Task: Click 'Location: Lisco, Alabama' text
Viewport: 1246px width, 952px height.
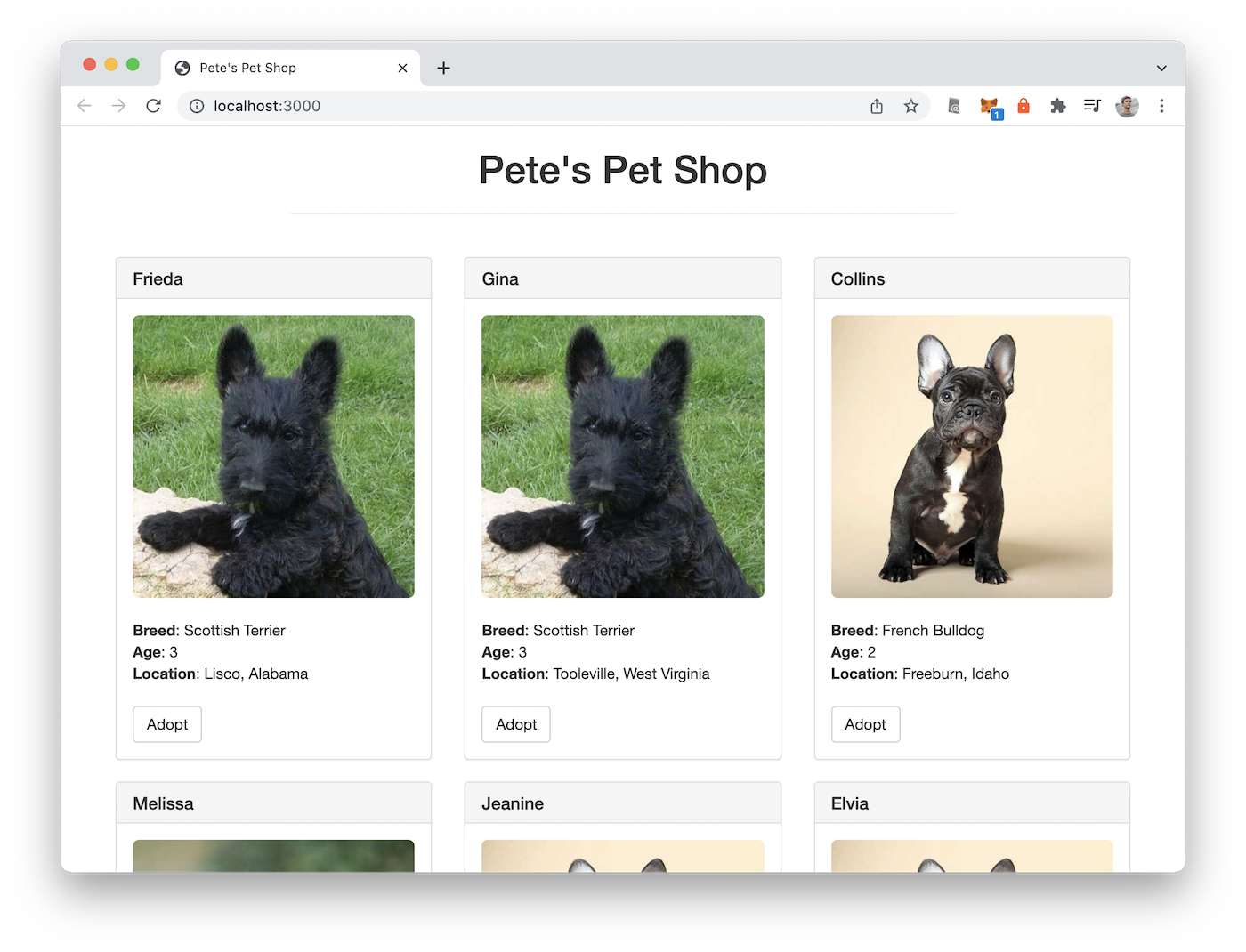Action: 221,674
